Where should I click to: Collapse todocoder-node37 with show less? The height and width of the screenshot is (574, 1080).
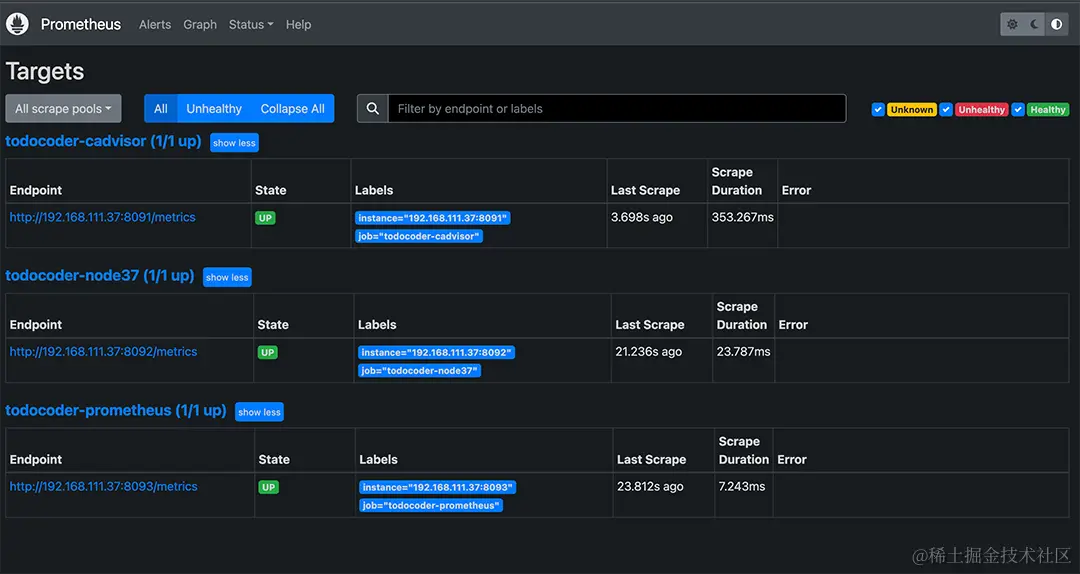click(x=227, y=277)
